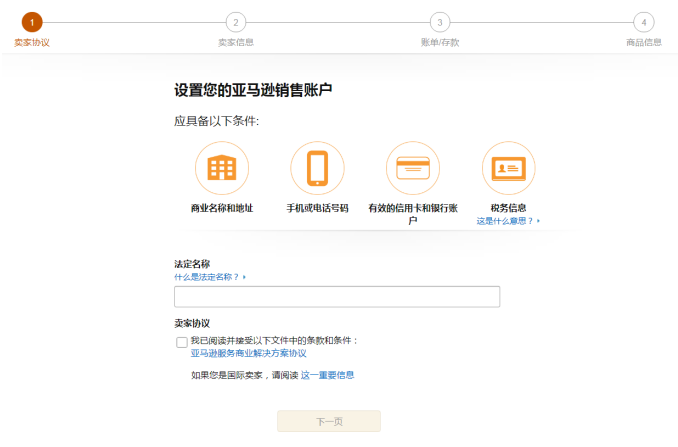Viewport: 678px width, 447px height.
Task: Click the 法定名称 field label
Action: point(192,264)
